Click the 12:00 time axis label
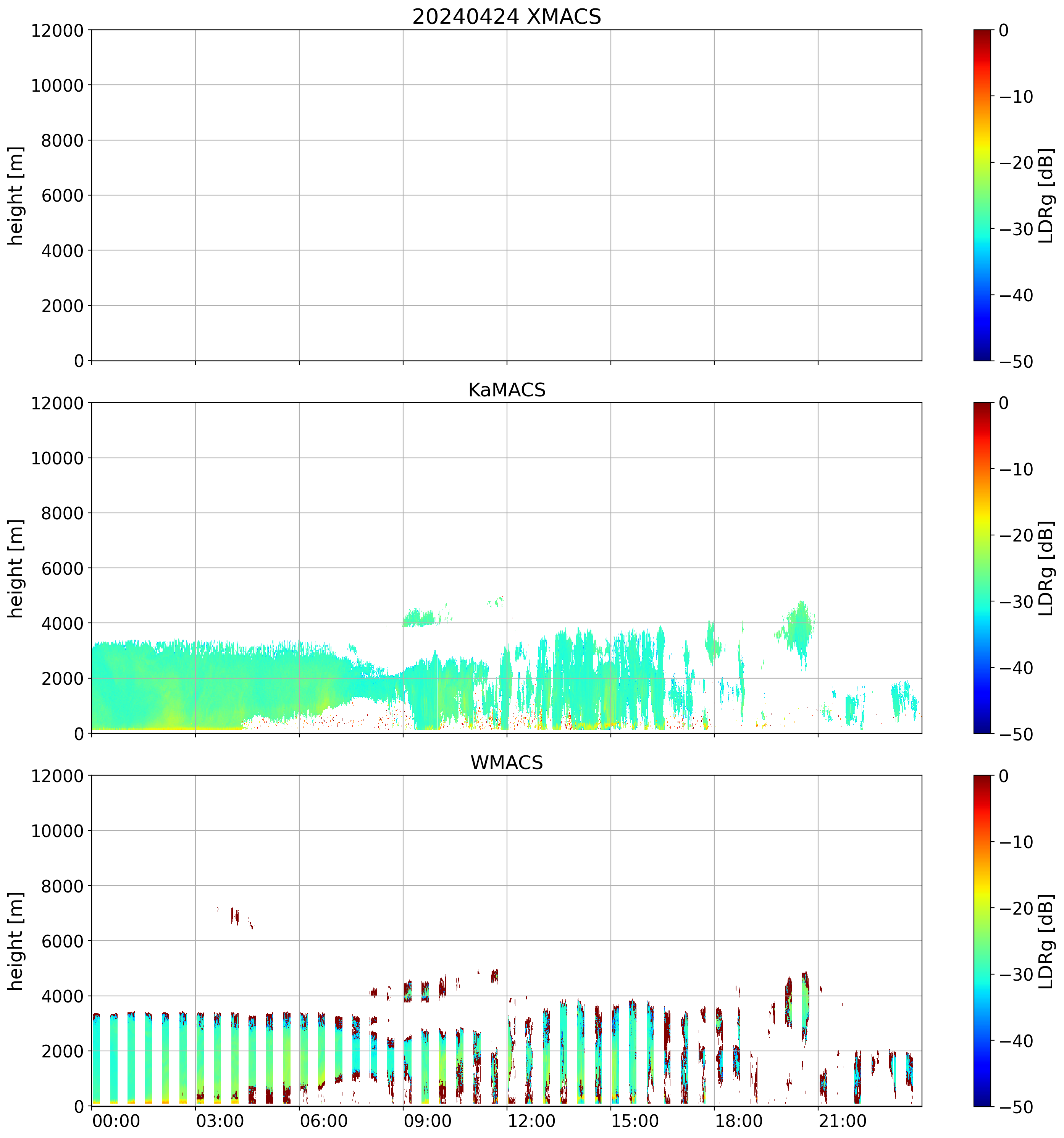 tap(531, 1121)
